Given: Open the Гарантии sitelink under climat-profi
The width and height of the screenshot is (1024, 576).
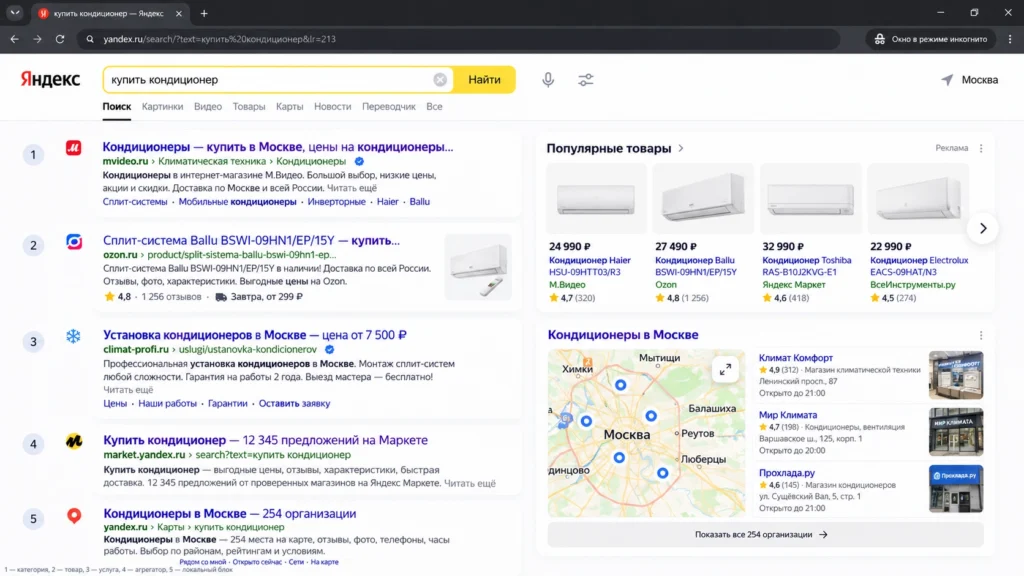Looking at the screenshot, I should pos(227,404).
